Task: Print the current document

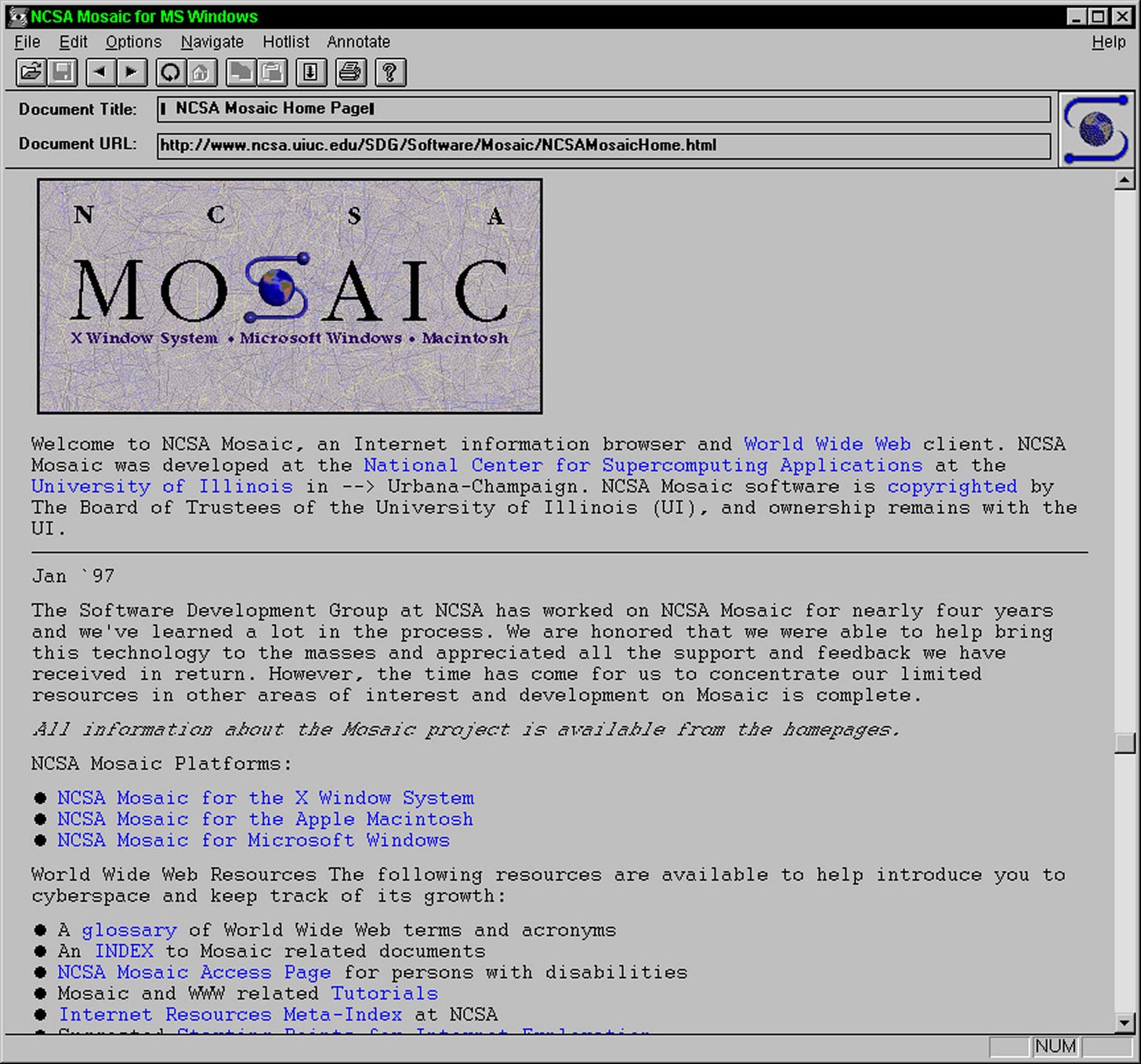Action: [x=350, y=72]
